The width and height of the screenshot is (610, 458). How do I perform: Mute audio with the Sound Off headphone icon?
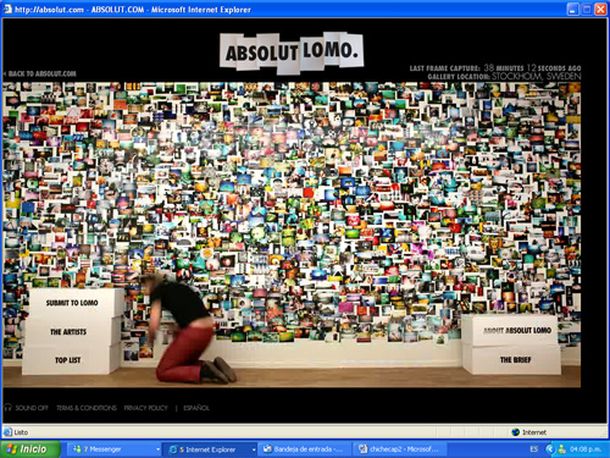click(8, 408)
